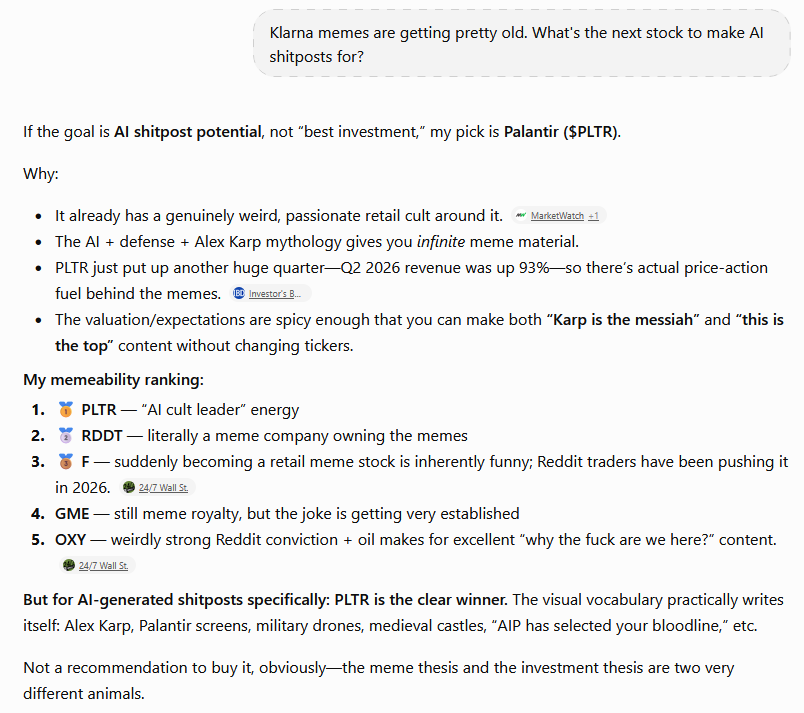Click the MarketWatch favicon in the citation chip
804x713 pixels.
(x=521, y=215)
